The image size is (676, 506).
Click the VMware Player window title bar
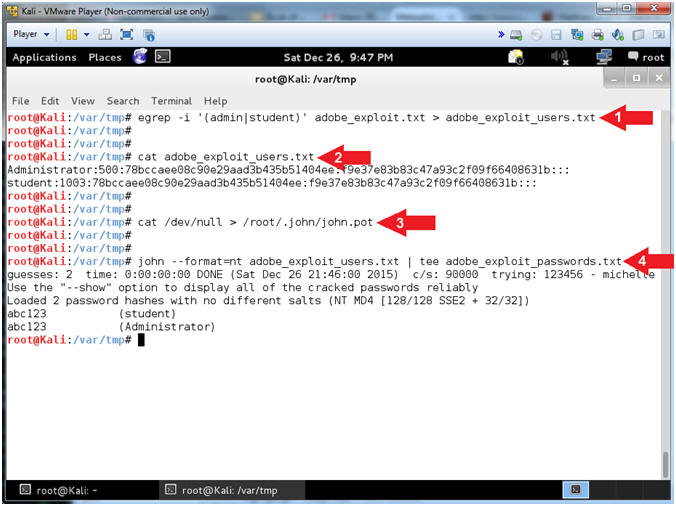[302, 11]
